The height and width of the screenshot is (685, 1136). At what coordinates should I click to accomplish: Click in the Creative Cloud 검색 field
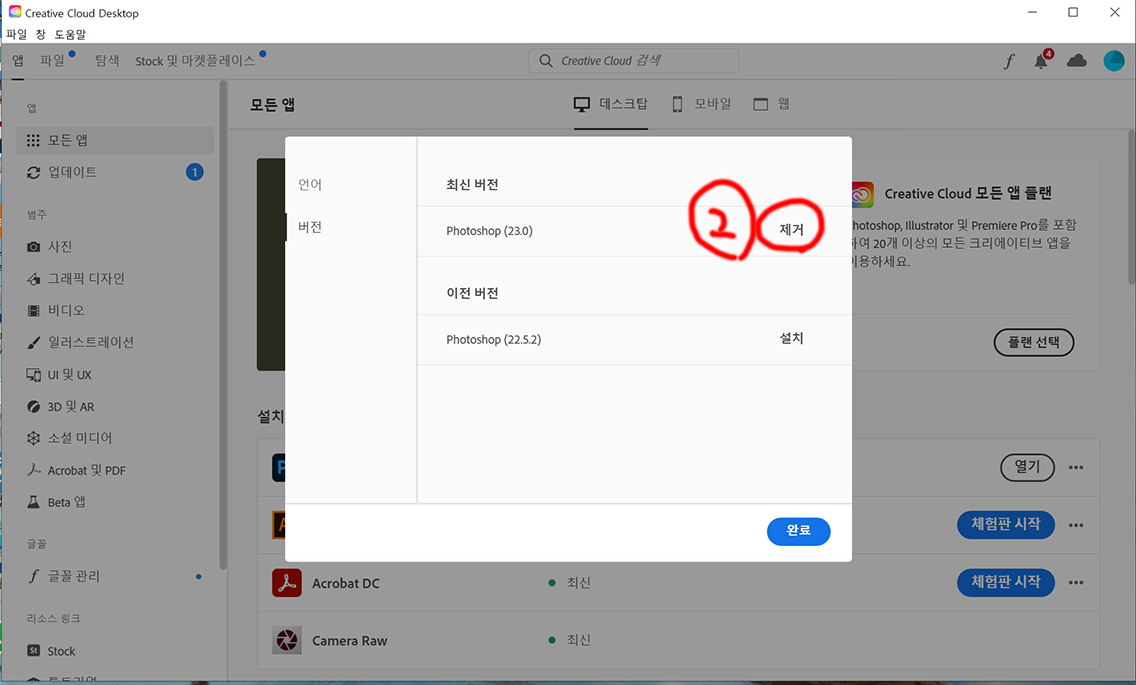tap(633, 61)
